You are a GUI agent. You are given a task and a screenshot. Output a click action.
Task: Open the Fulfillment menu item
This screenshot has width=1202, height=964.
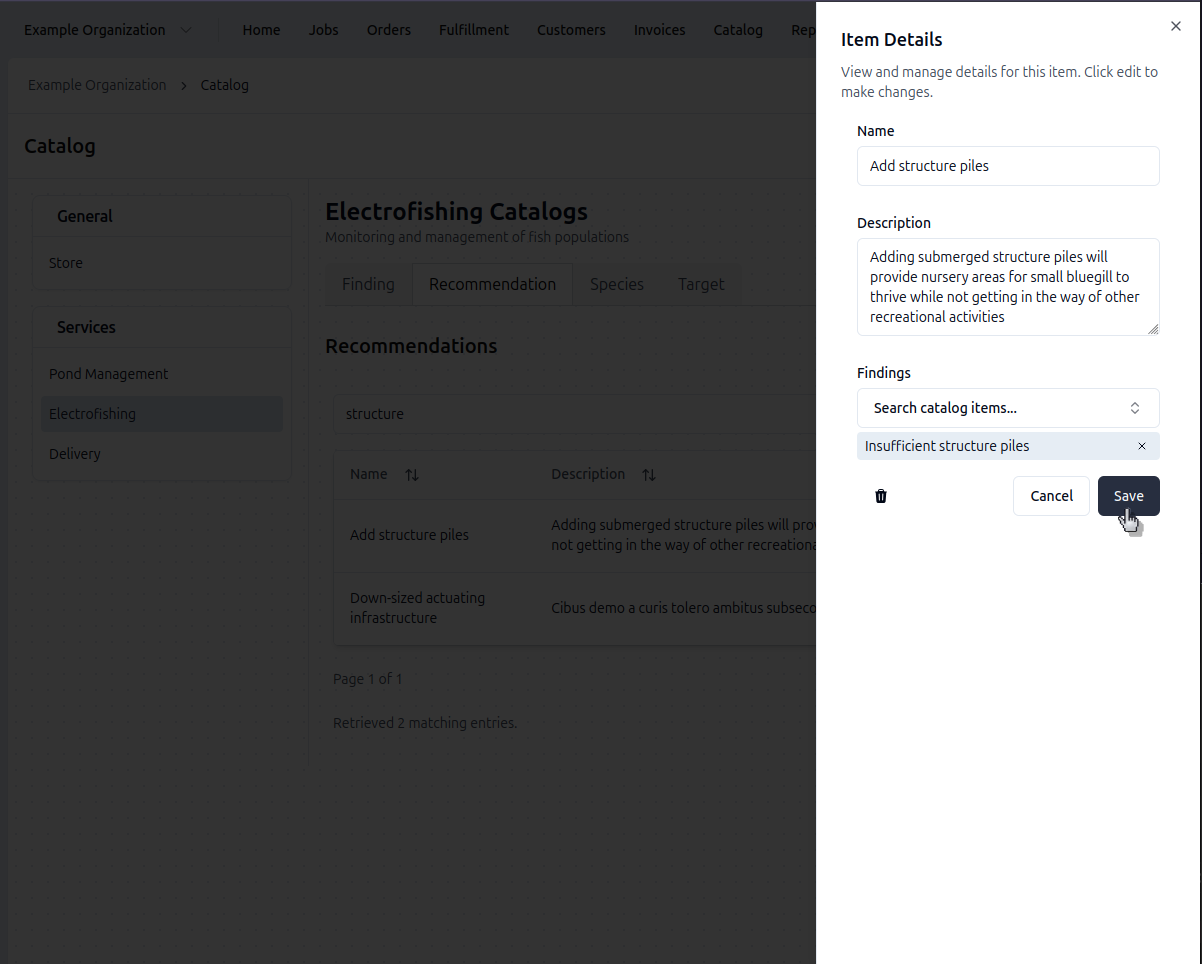click(x=474, y=30)
